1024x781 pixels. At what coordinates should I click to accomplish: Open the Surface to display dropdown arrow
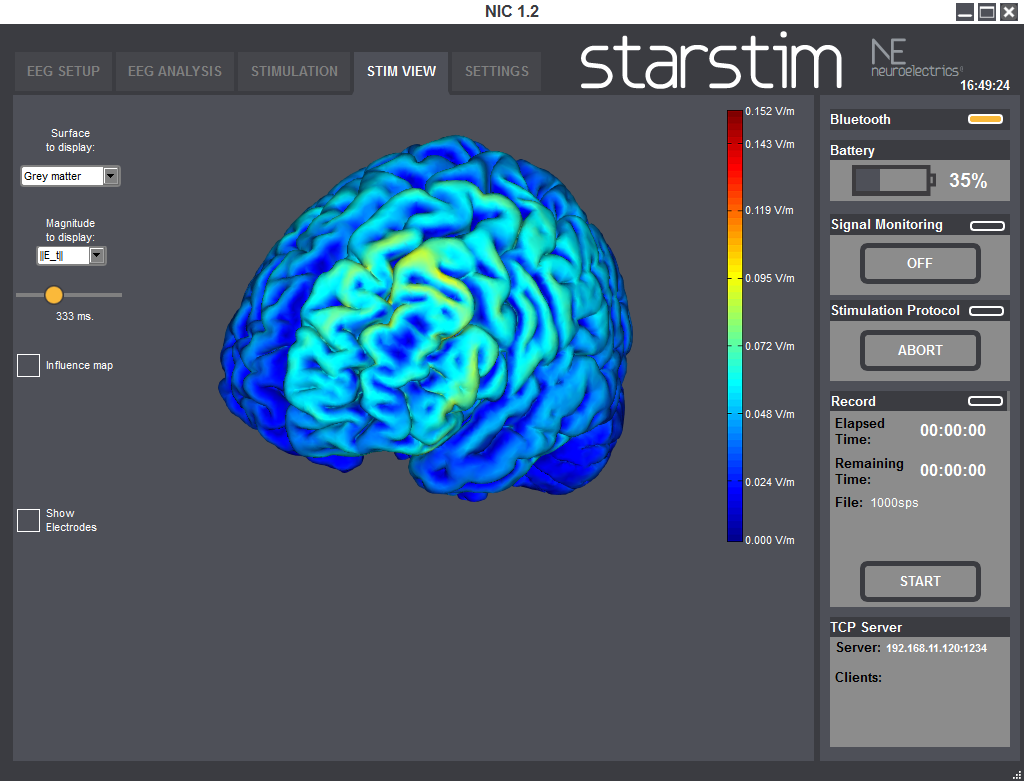click(x=111, y=176)
